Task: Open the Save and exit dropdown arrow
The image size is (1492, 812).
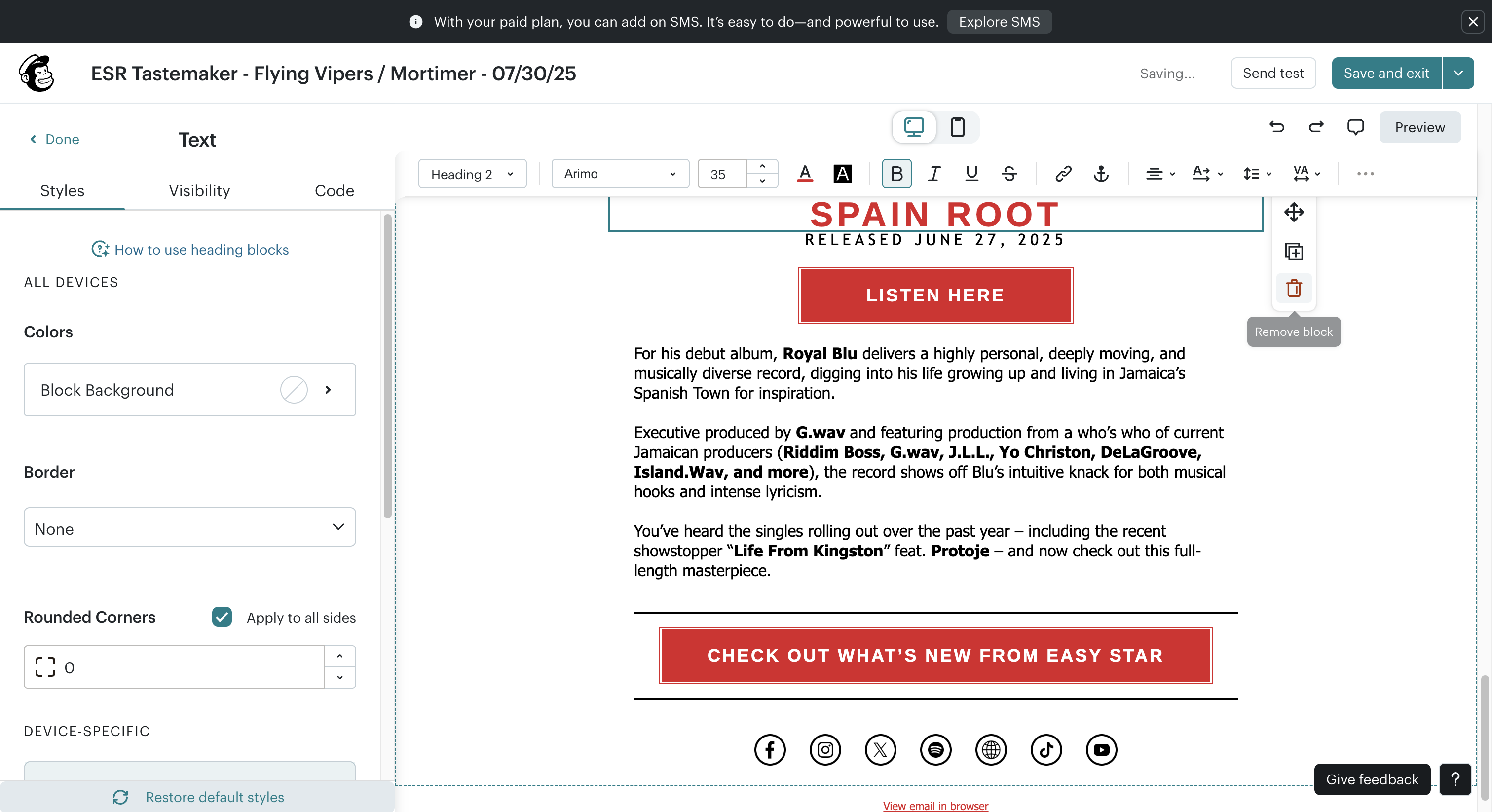Action: pyautogui.click(x=1458, y=73)
